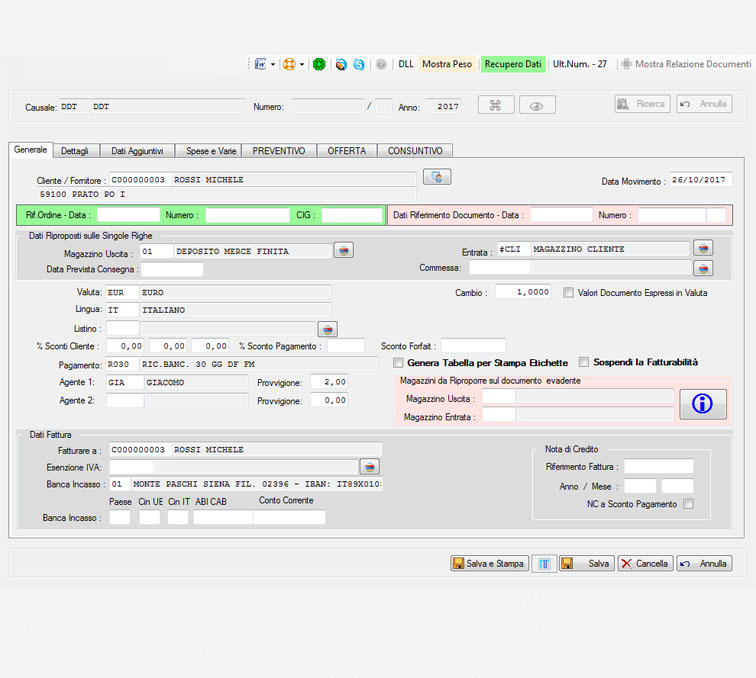
Task: Click the Anno field showing 2017
Action: (443, 106)
